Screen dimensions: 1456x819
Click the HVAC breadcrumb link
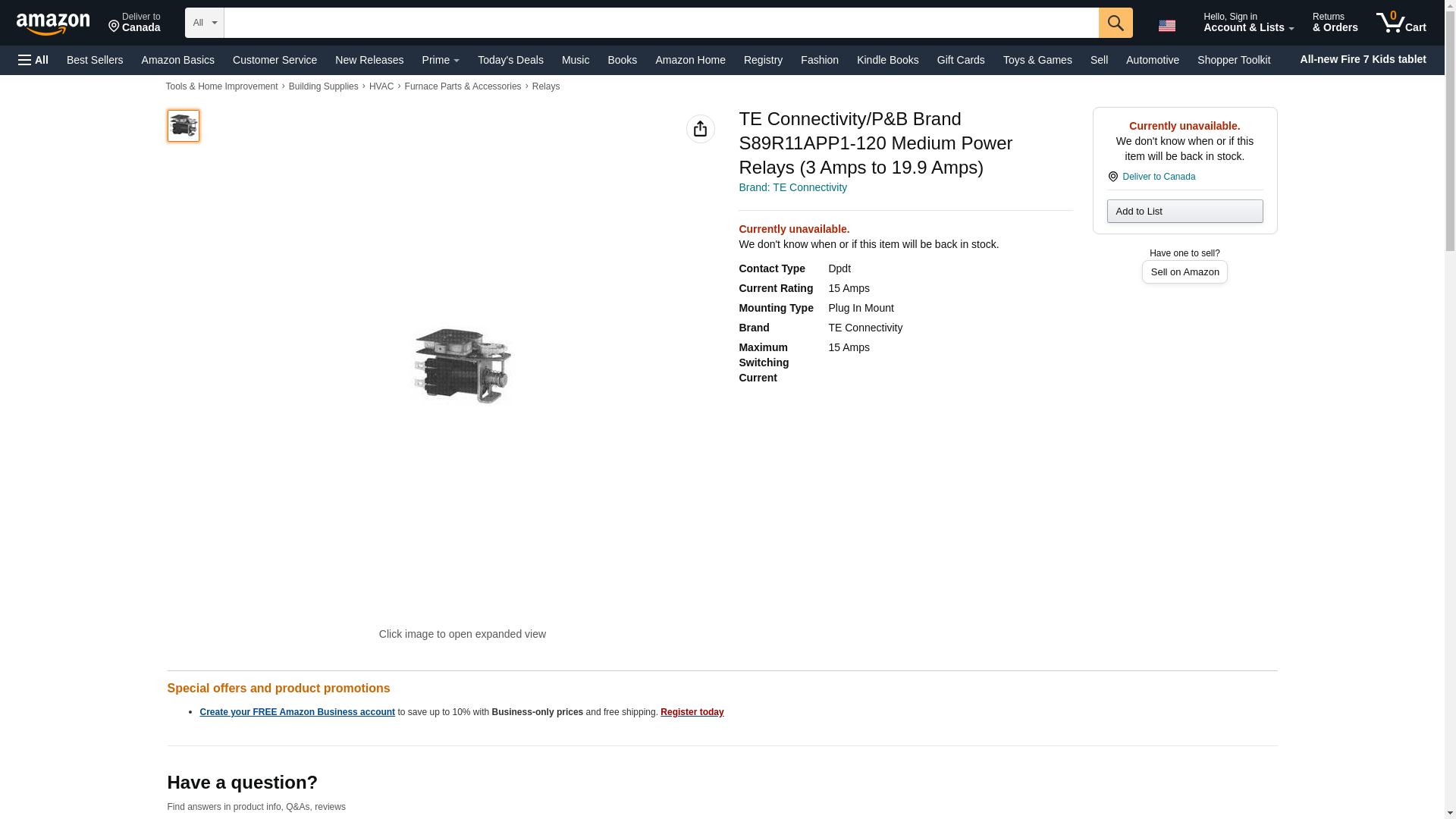coord(381,86)
